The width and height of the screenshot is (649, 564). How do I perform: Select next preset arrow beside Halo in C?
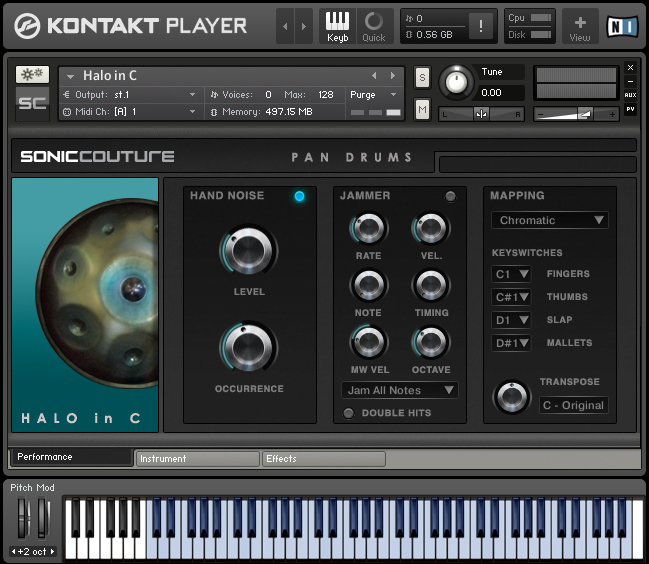[393, 76]
